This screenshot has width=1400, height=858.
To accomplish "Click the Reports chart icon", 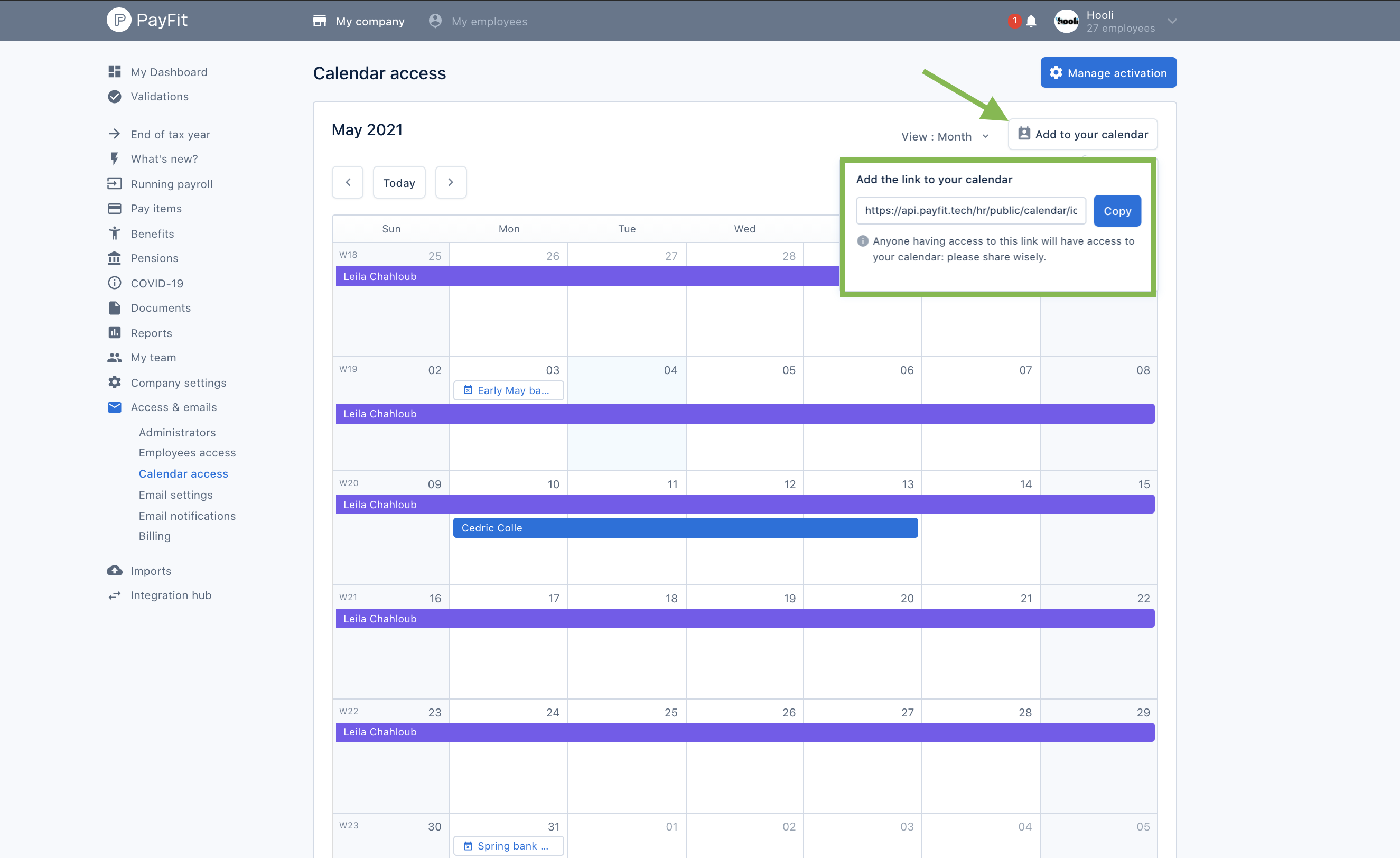I will point(114,332).
